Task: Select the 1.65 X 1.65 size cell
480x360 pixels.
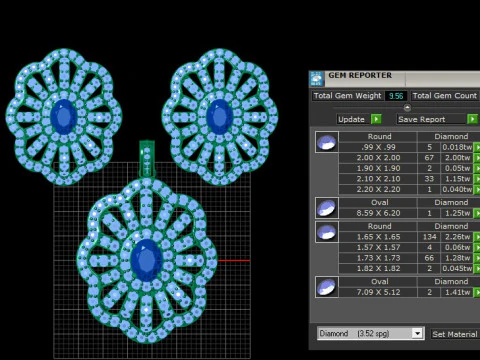Action: coord(378,237)
